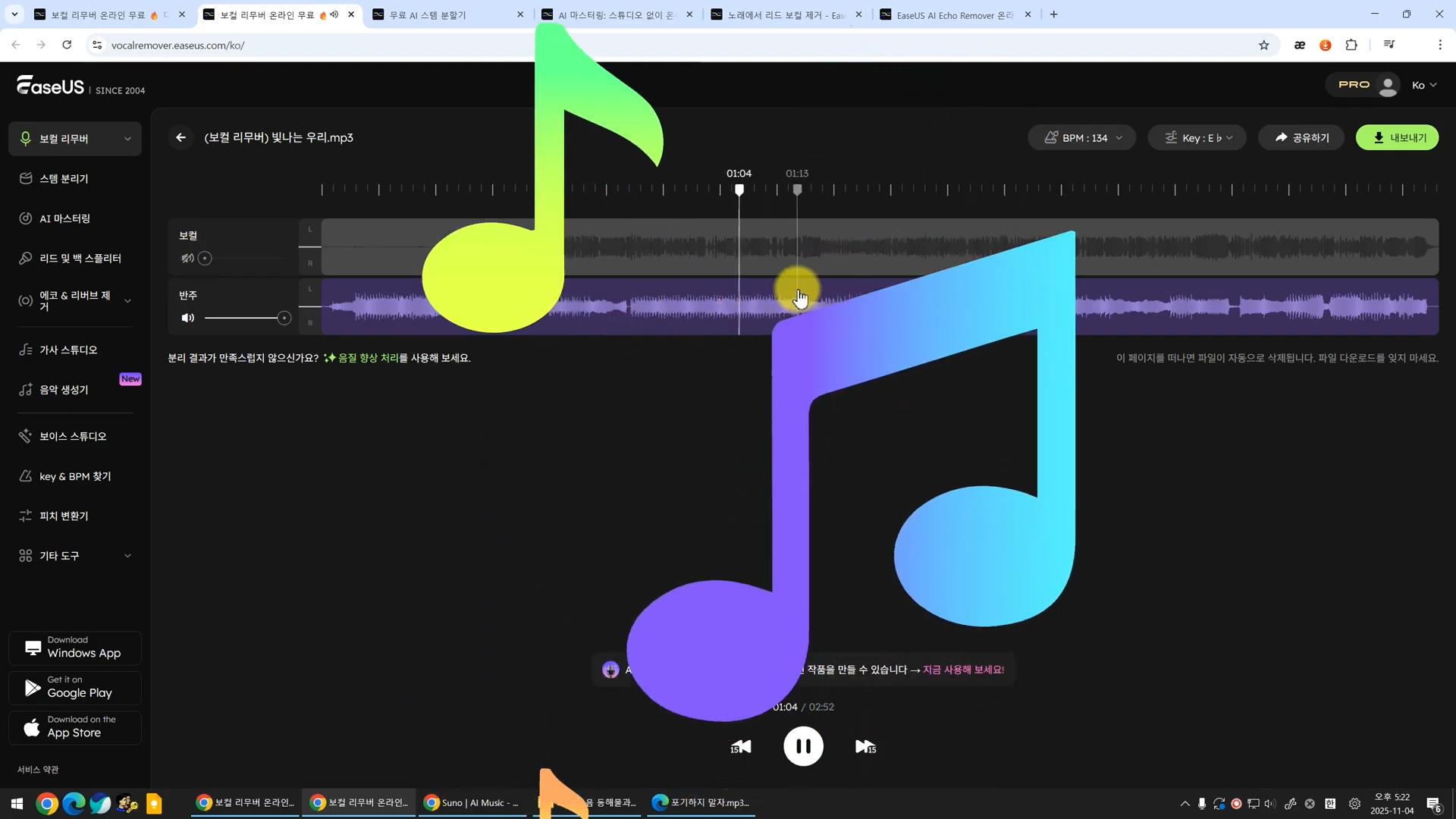Mute the 반주 instrumental track

pos(187,318)
